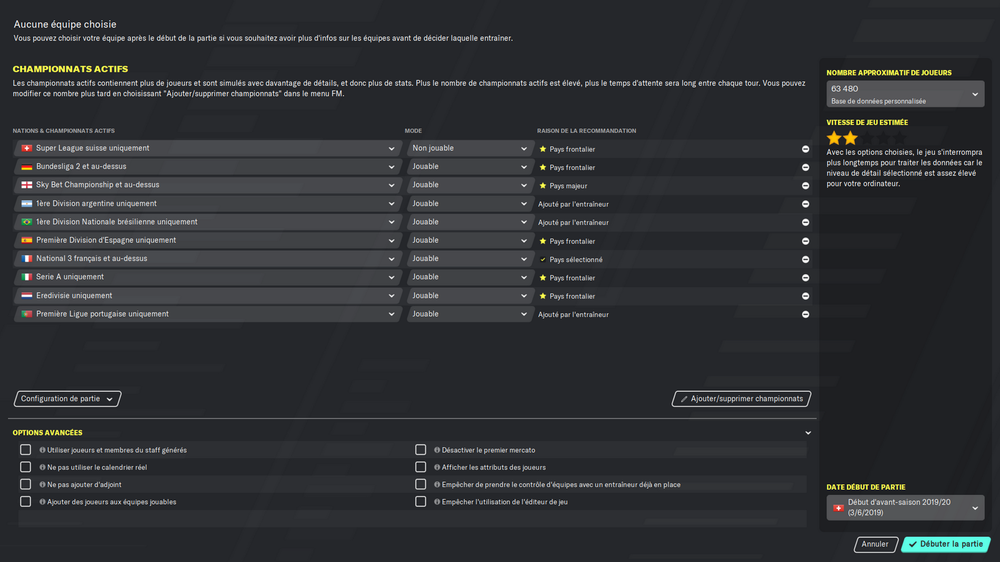Open the Configuration de partie menu
The width and height of the screenshot is (1000, 562).
[67, 399]
